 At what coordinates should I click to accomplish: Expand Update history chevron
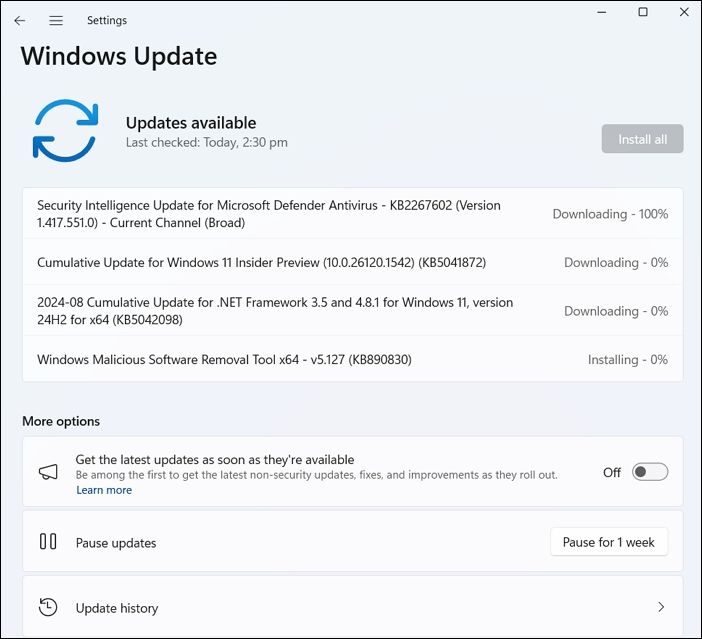click(660, 607)
